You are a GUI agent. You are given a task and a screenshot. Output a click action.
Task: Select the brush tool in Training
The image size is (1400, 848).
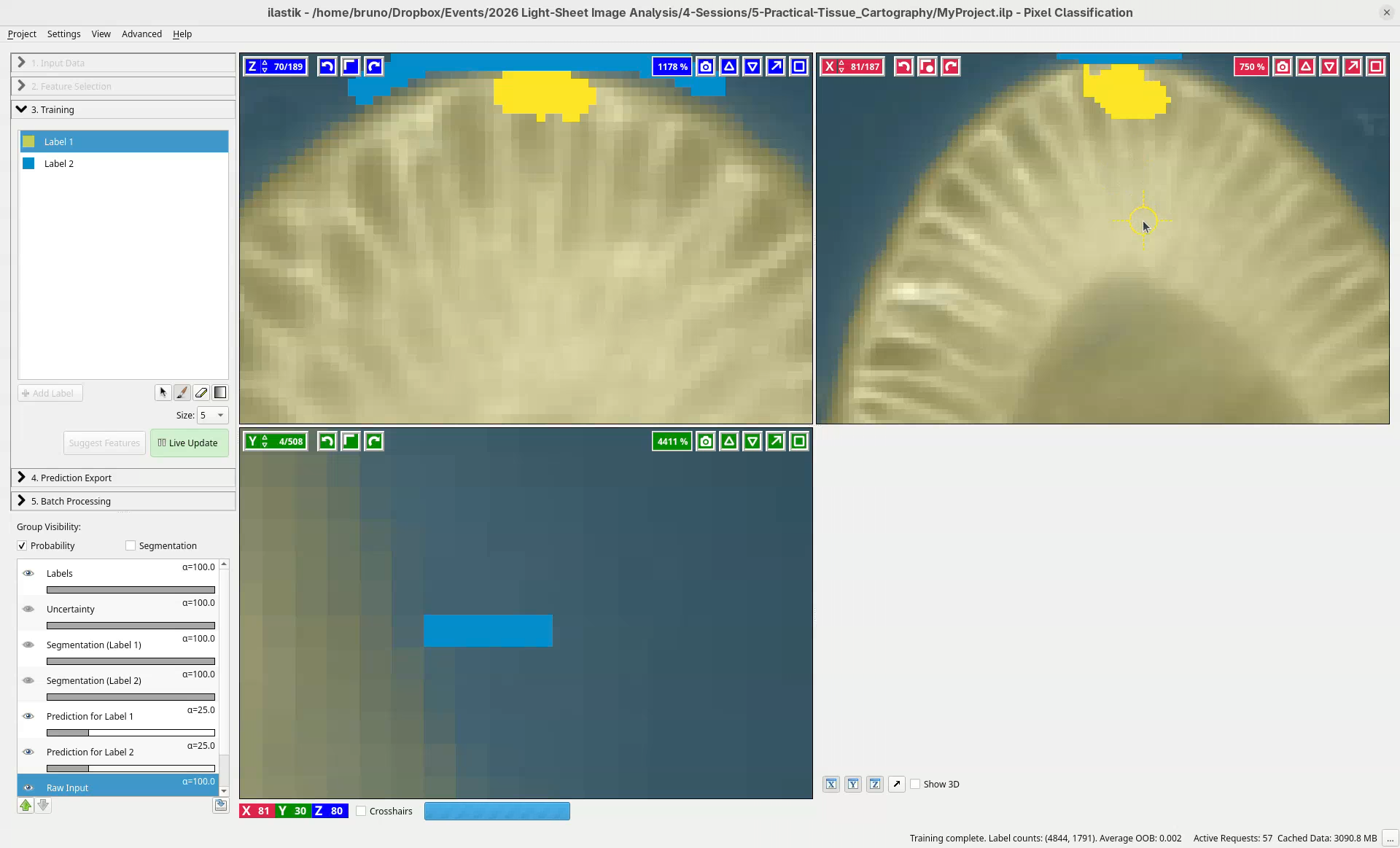pyautogui.click(x=182, y=393)
